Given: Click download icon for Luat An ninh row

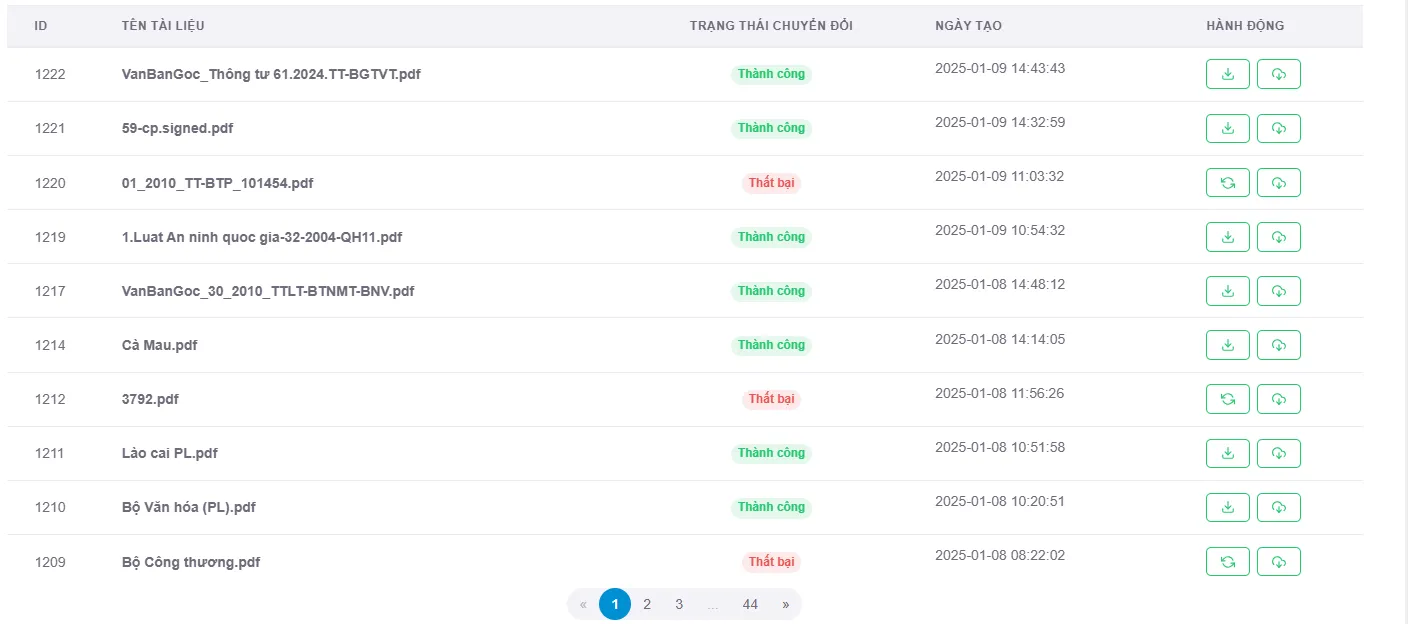Looking at the screenshot, I should (1227, 237).
